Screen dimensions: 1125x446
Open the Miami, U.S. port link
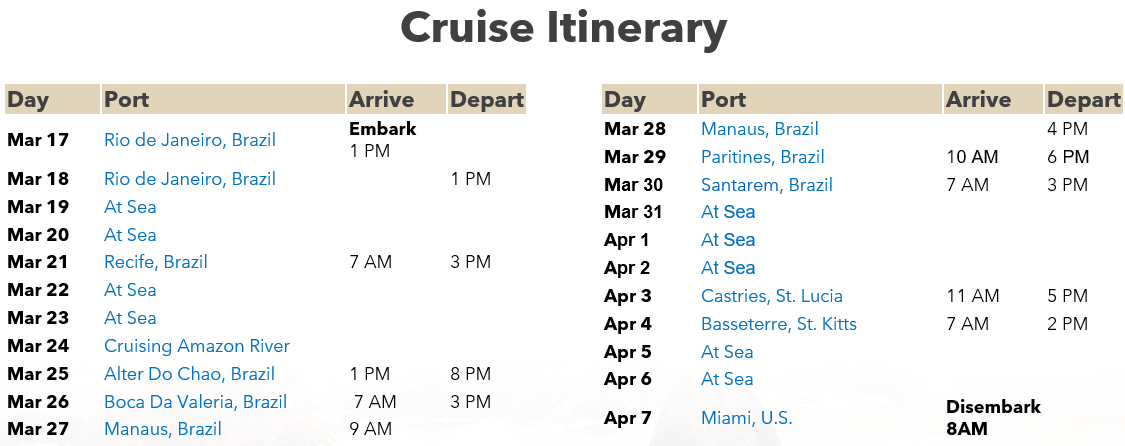coord(746,418)
